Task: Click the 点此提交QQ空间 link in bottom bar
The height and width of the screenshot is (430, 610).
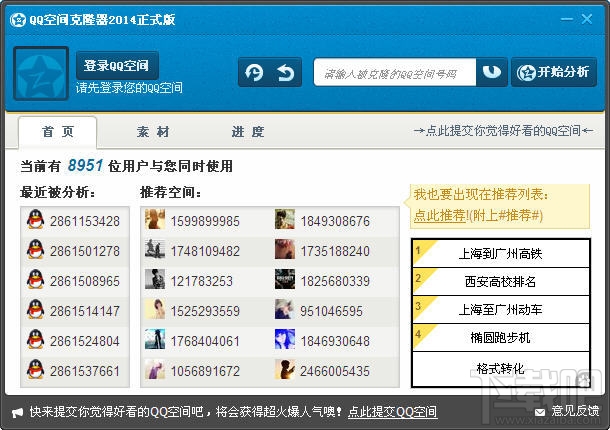Action: click(x=393, y=412)
